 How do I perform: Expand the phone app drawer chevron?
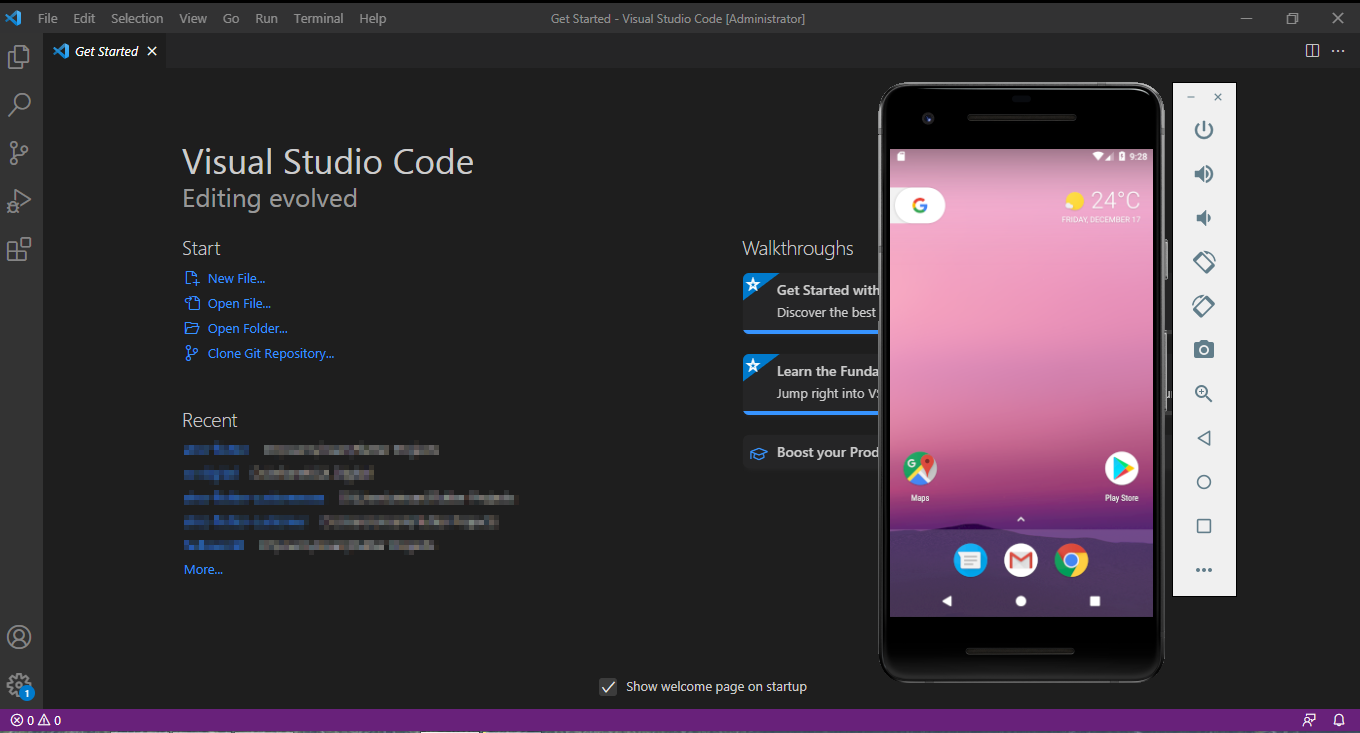[x=1021, y=519]
